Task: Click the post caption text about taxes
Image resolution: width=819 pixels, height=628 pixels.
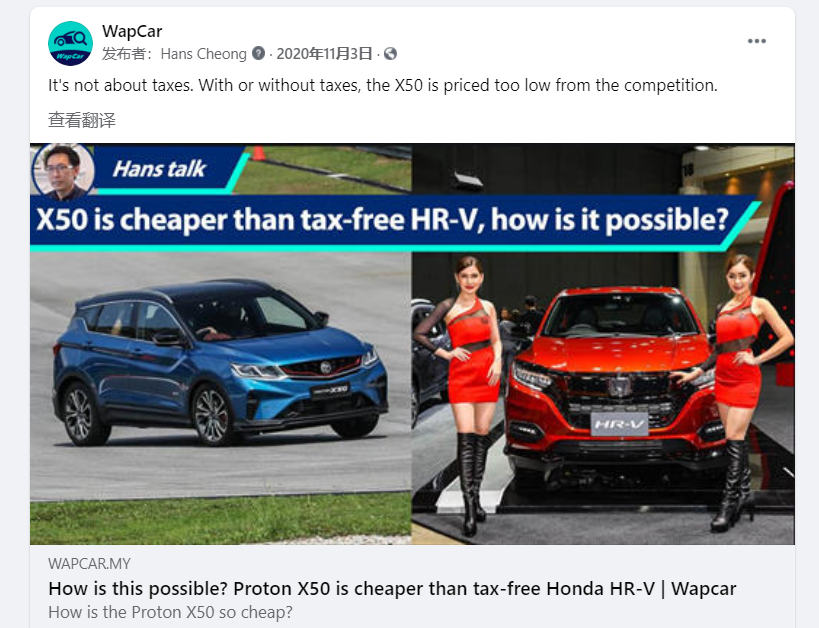Action: (383, 85)
